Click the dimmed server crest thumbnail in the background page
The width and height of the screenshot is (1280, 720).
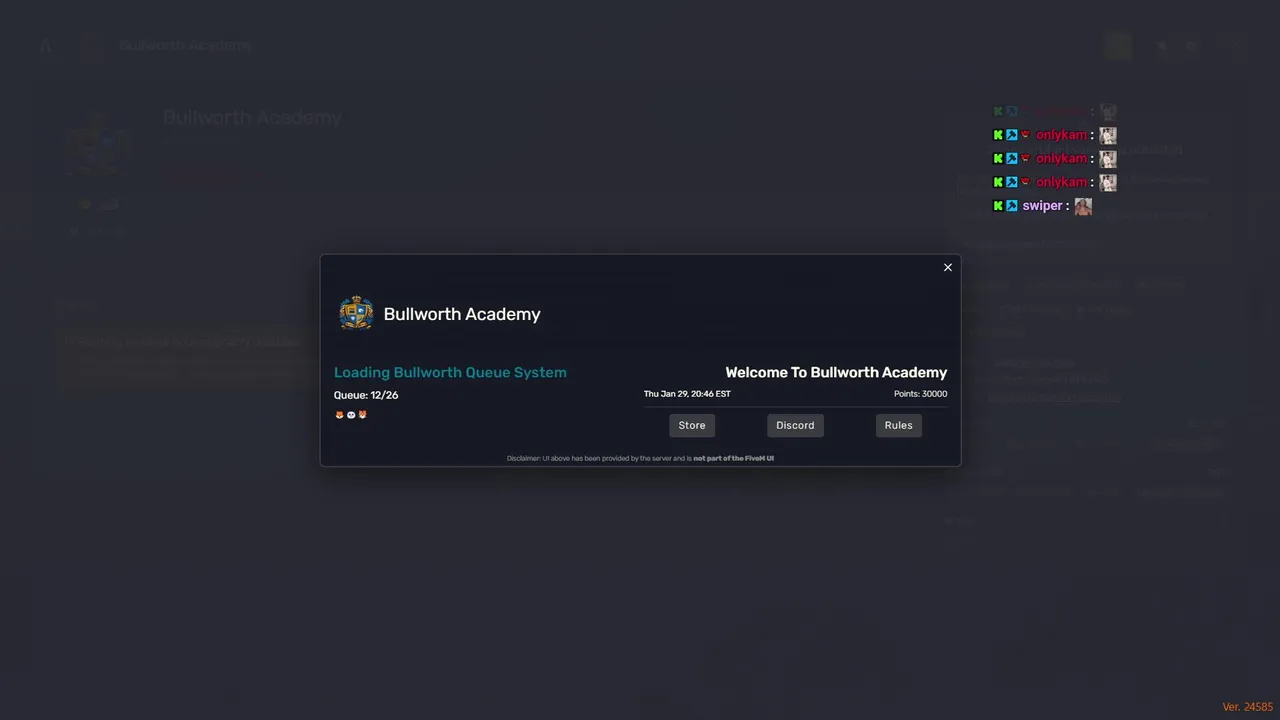tap(99, 145)
